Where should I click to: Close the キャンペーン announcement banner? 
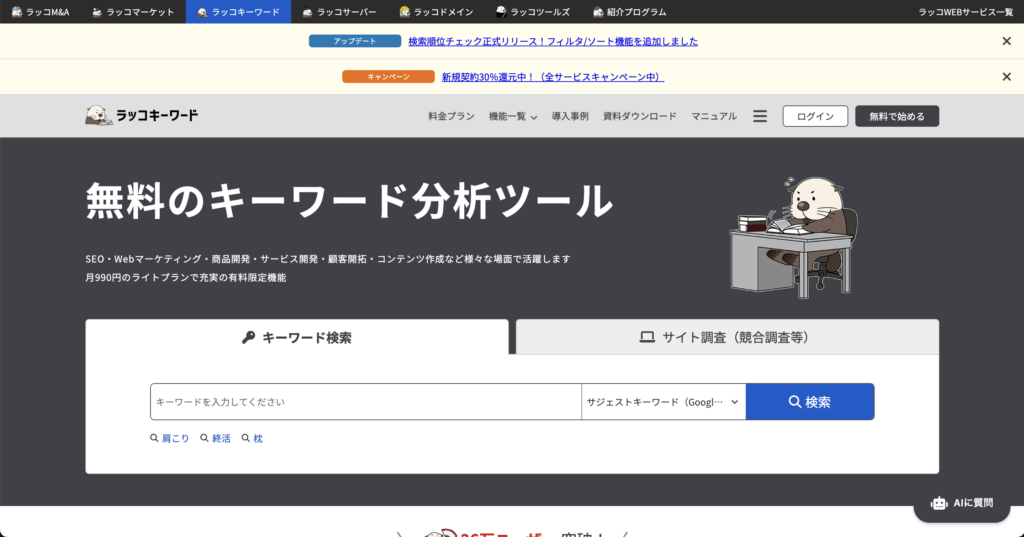pyautogui.click(x=1006, y=77)
